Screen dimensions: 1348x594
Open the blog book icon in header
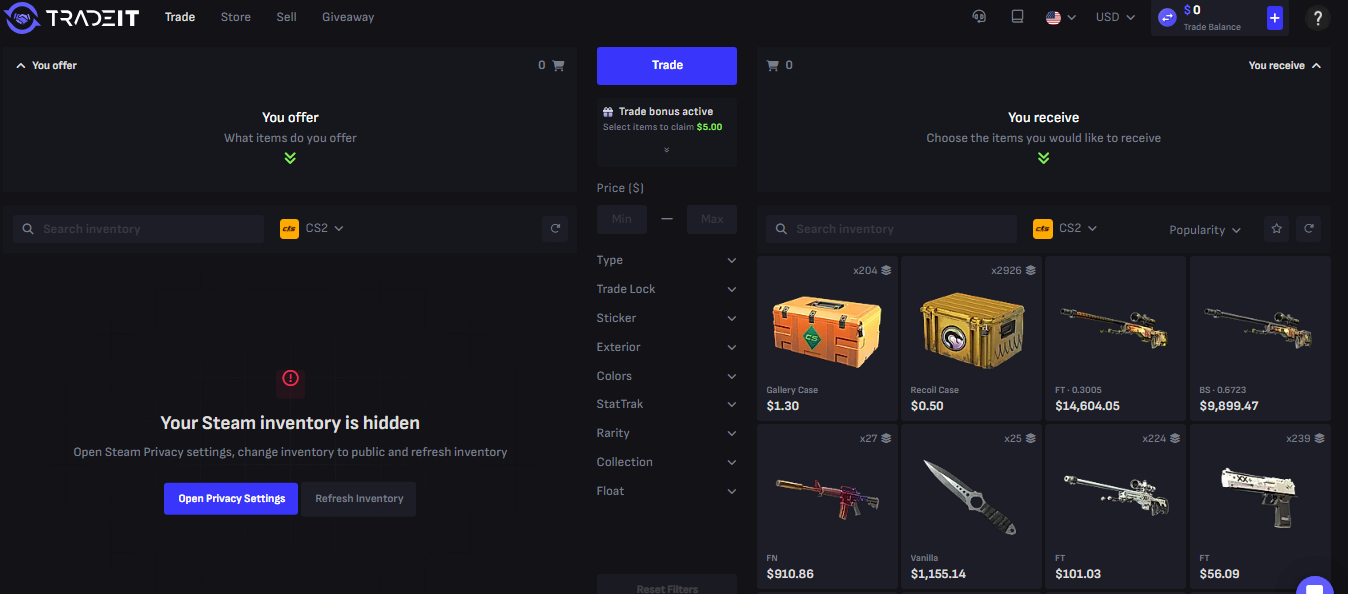tap(1017, 17)
